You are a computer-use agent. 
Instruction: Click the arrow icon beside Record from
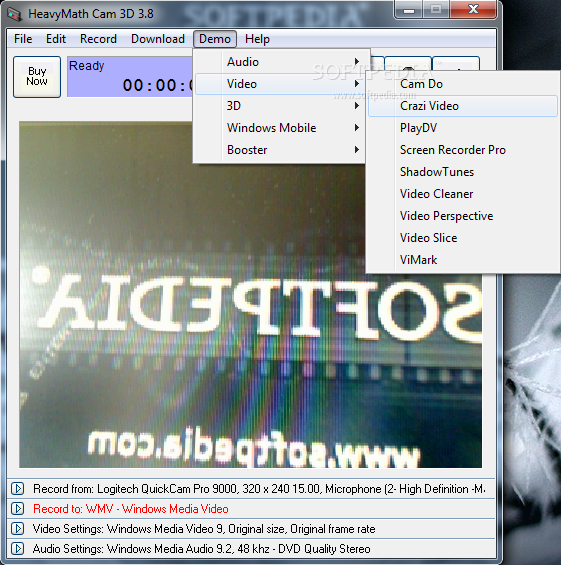tap(17, 489)
